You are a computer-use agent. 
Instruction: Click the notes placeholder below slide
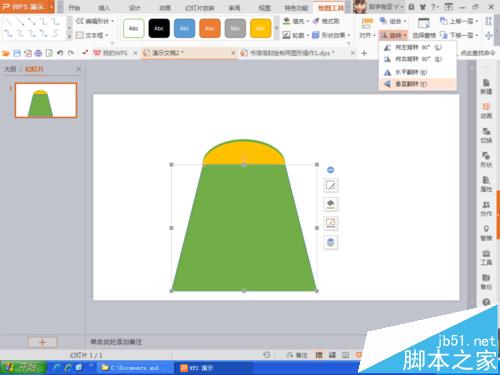coord(116,342)
